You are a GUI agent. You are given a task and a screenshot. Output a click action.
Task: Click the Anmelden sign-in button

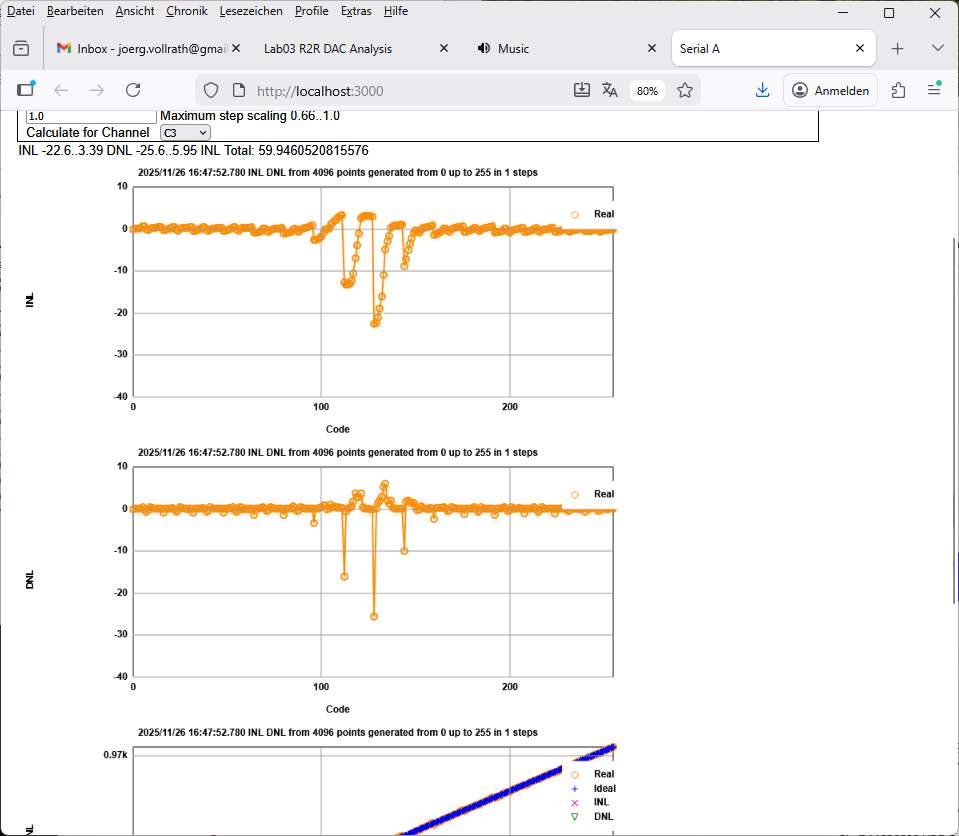tap(831, 90)
